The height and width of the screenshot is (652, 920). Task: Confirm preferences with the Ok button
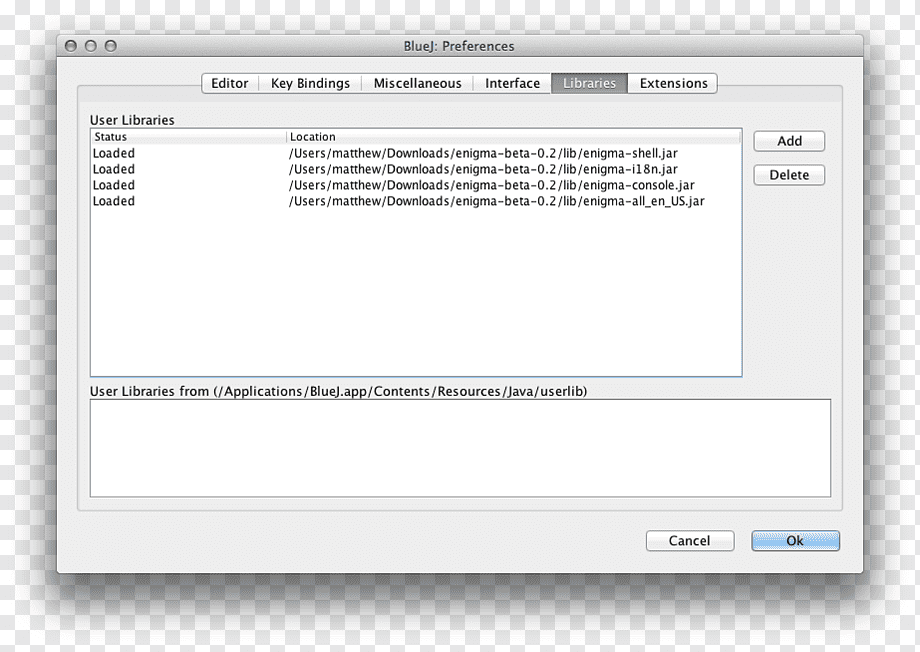click(795, 540)
